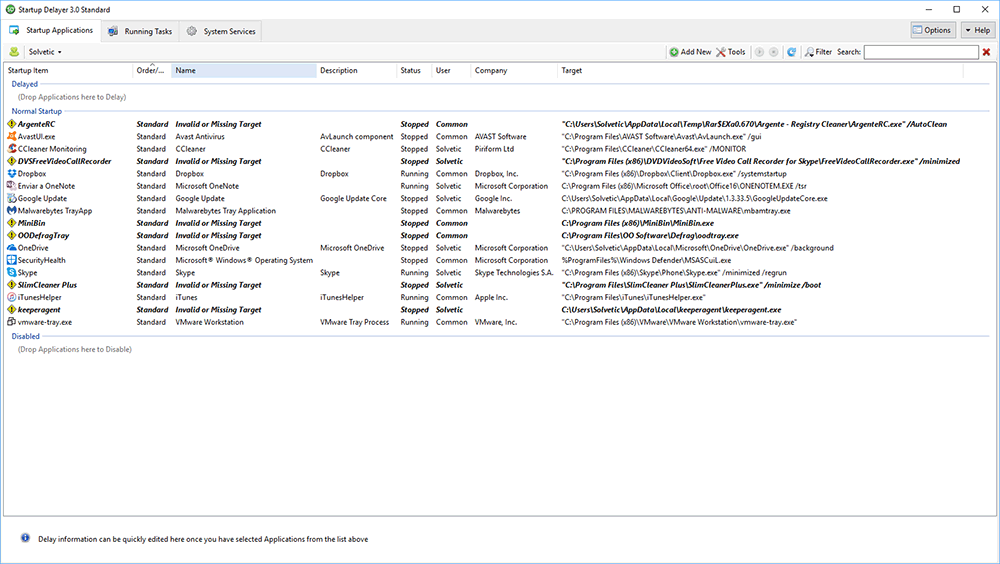Sort by the Order column header
This screenshot has height=564, width=1000.
152,70
